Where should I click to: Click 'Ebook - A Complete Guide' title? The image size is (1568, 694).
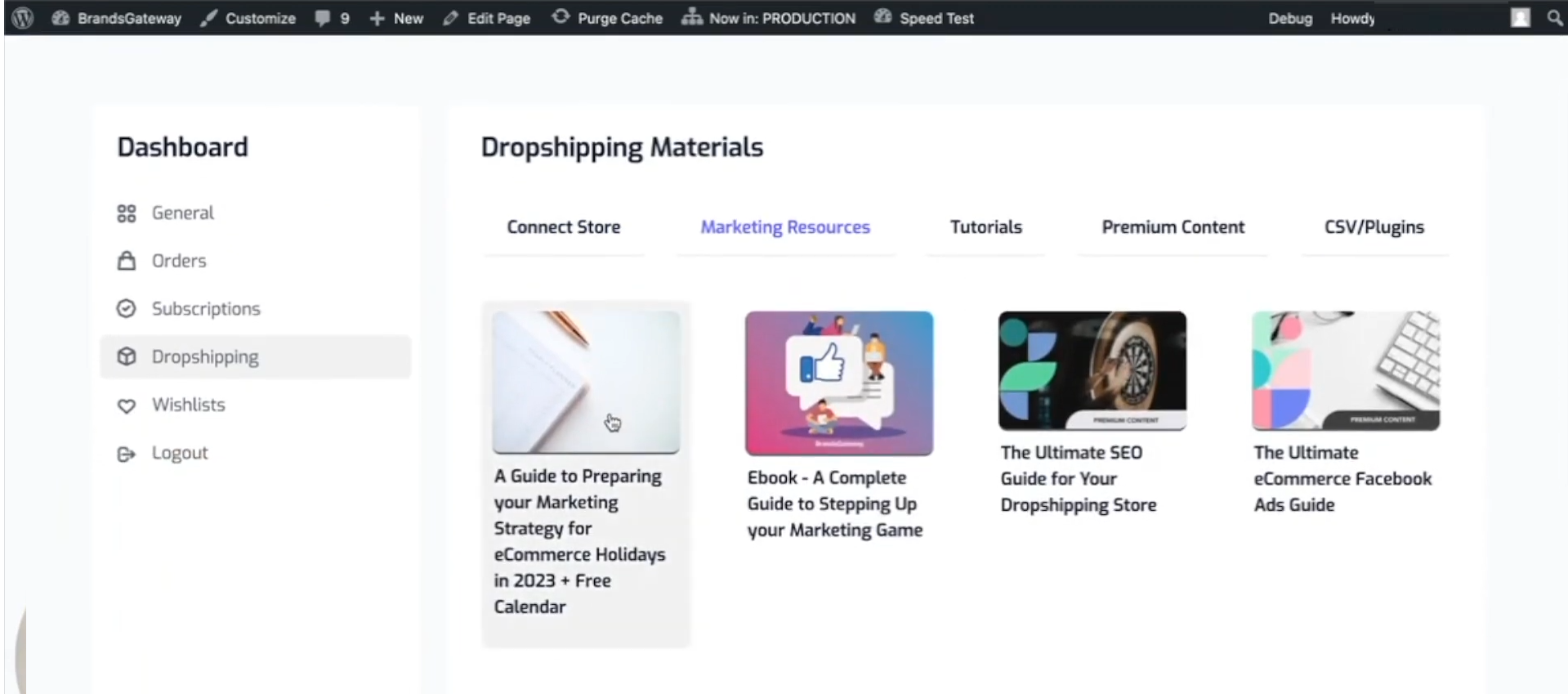[x=835, y=504]
